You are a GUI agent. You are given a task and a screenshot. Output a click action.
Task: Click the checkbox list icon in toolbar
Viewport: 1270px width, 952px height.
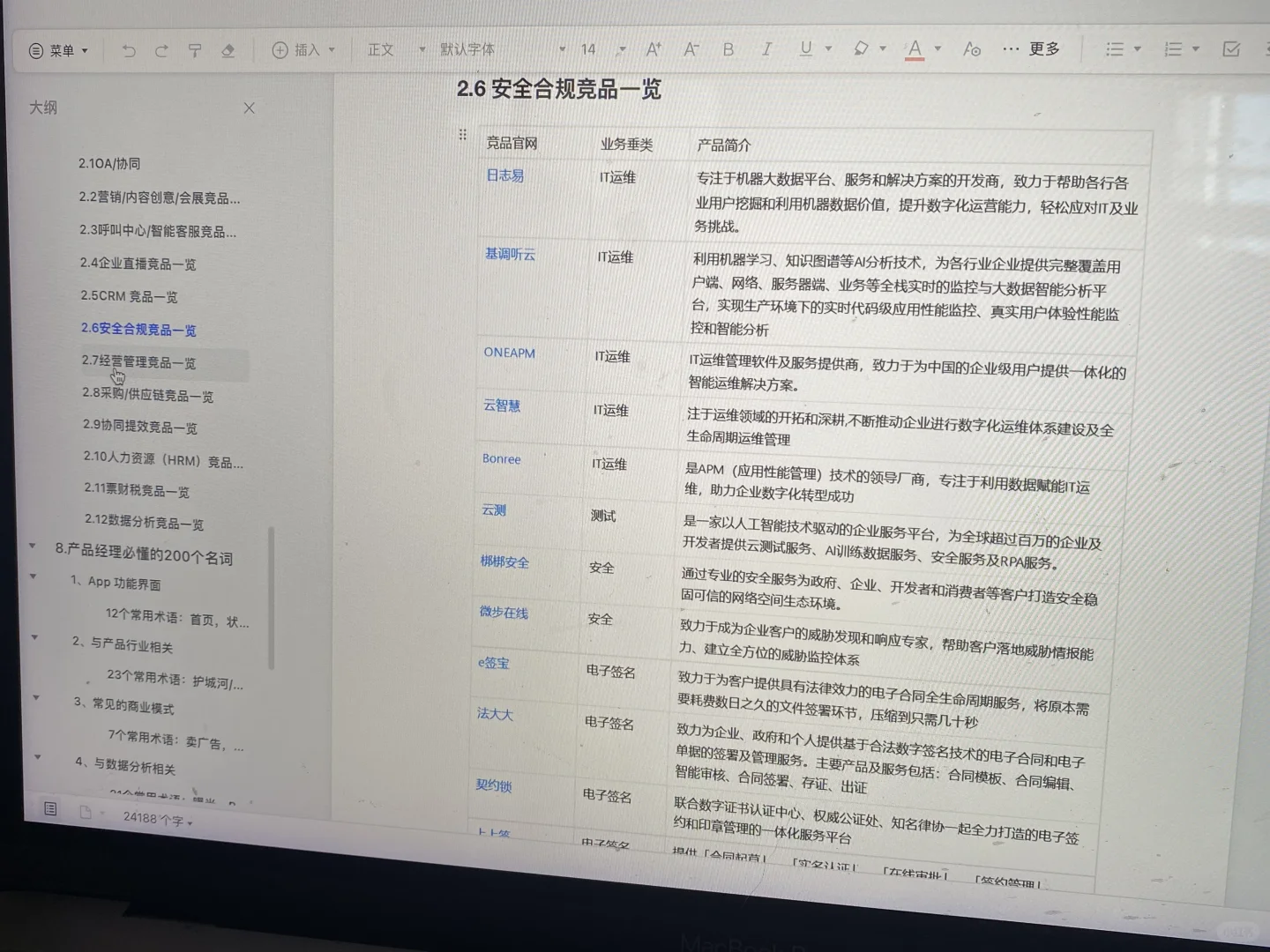(1230, 50)
